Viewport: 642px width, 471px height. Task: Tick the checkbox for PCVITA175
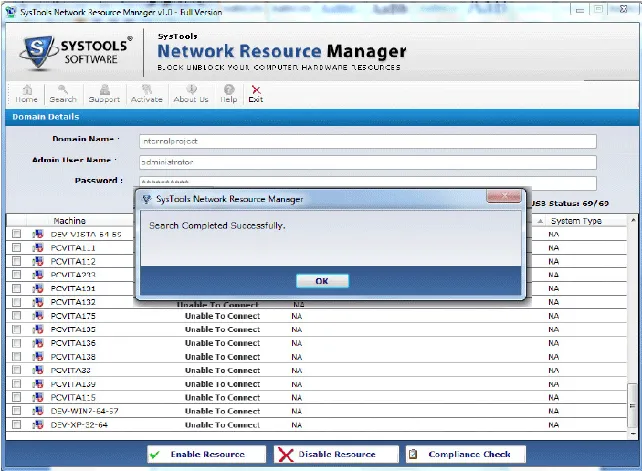click(x=16, y=316)
